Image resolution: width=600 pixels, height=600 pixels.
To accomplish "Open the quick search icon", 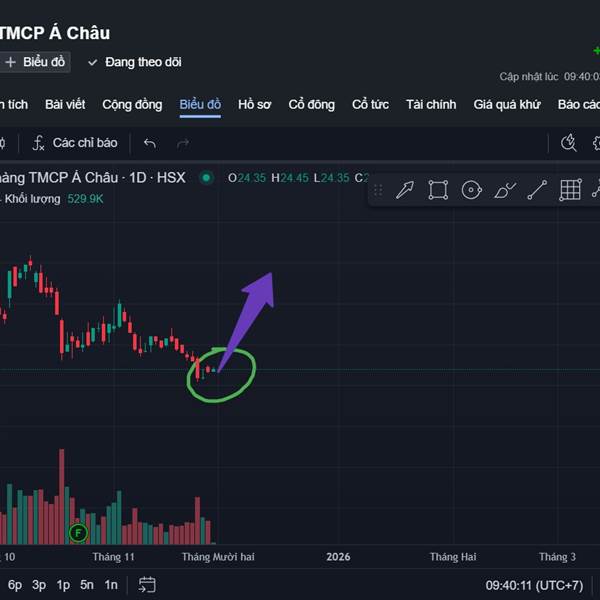I will 569,143.
